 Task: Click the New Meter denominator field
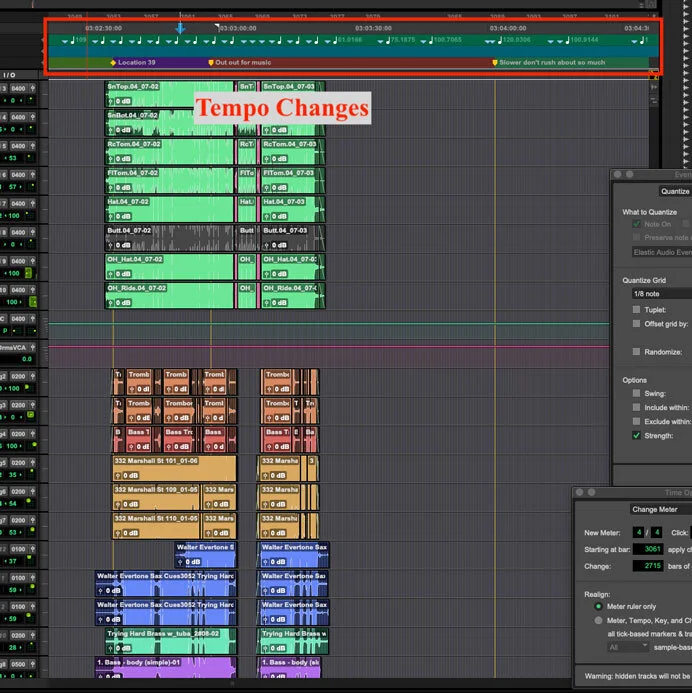[656, 533]
